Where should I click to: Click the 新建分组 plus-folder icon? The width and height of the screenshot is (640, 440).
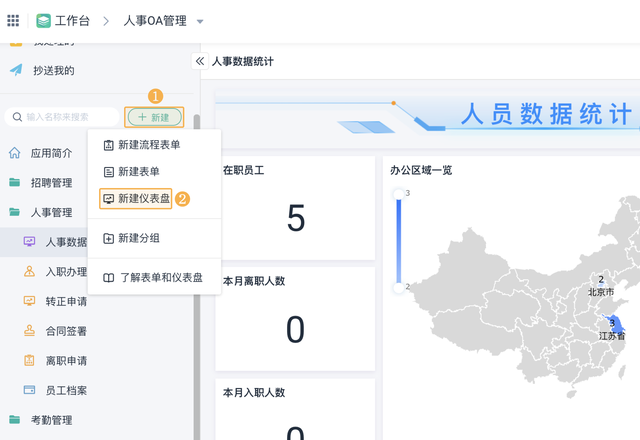[x=109, y=238]
